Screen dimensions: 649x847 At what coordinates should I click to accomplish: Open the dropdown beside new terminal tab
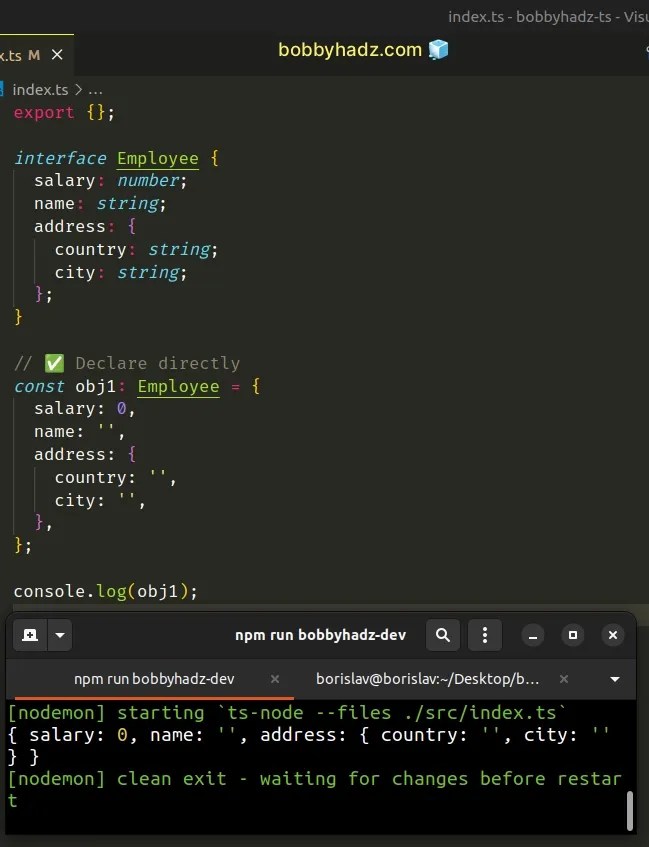pos(60,635)
